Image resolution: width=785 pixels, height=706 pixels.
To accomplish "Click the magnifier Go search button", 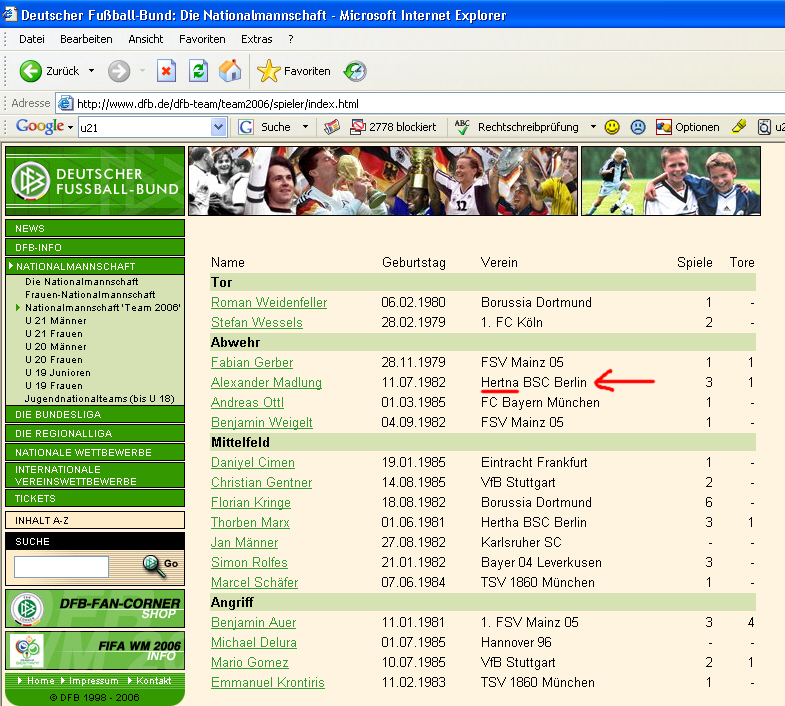I will (x=160, y=565).
